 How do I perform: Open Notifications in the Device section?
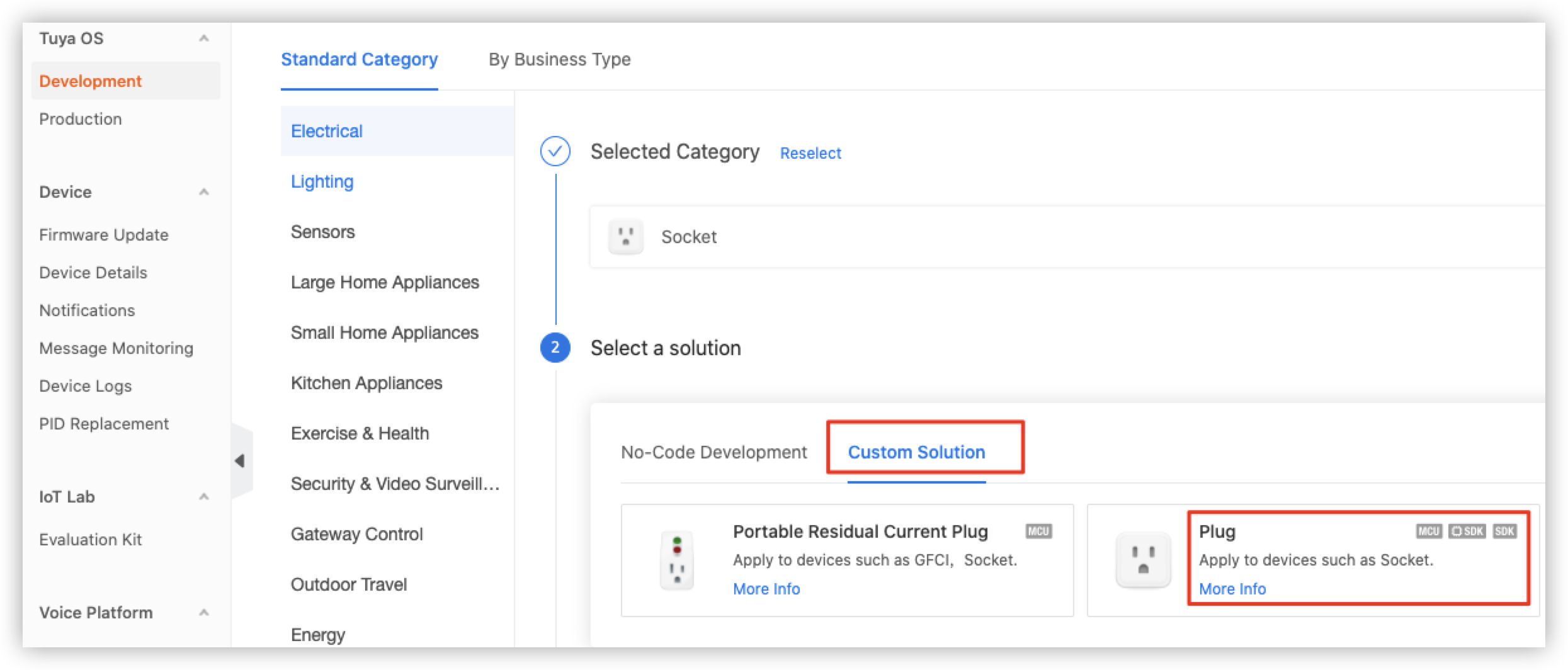tap(87, 310)
